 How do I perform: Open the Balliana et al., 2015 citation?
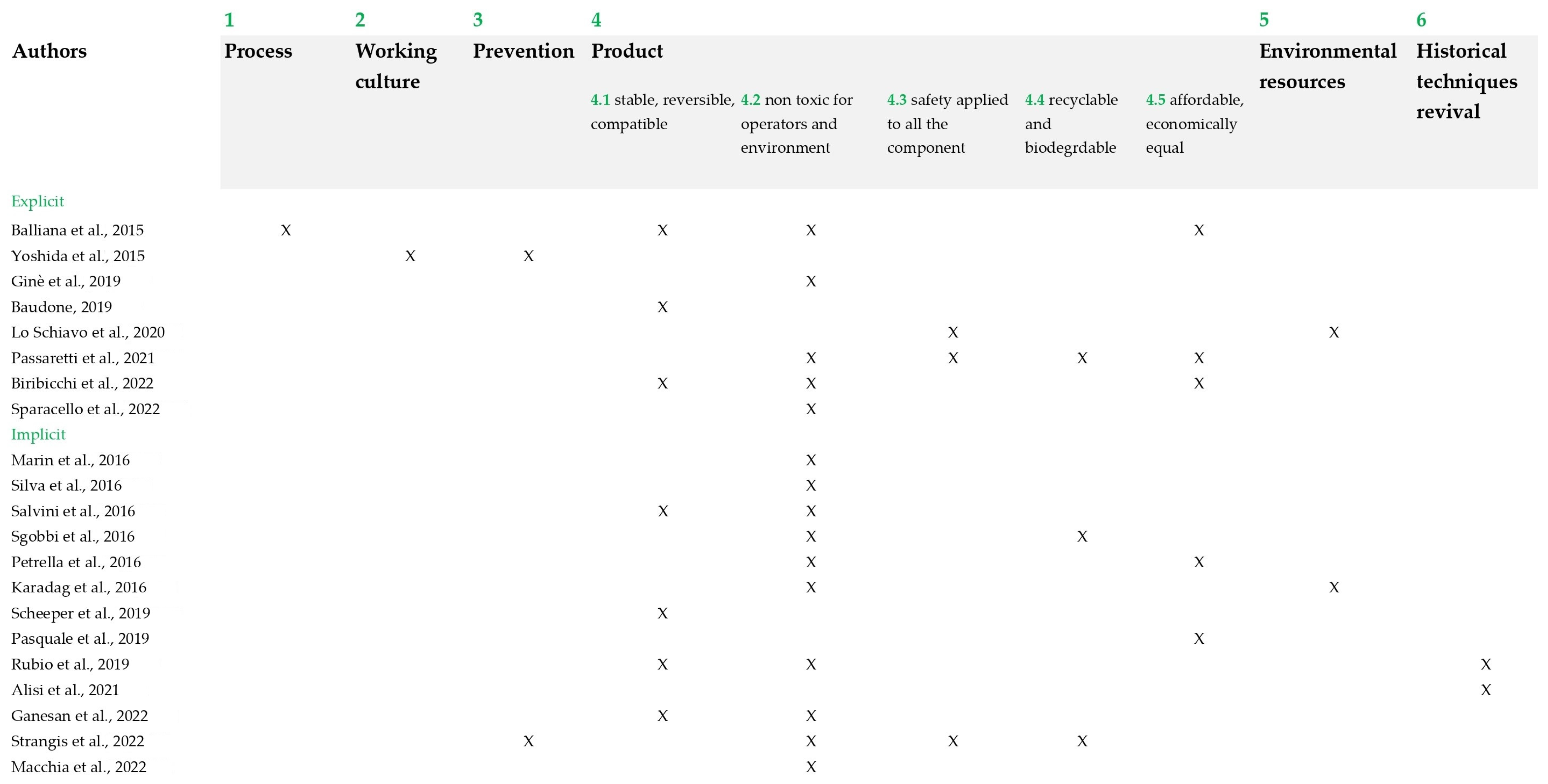77,230
